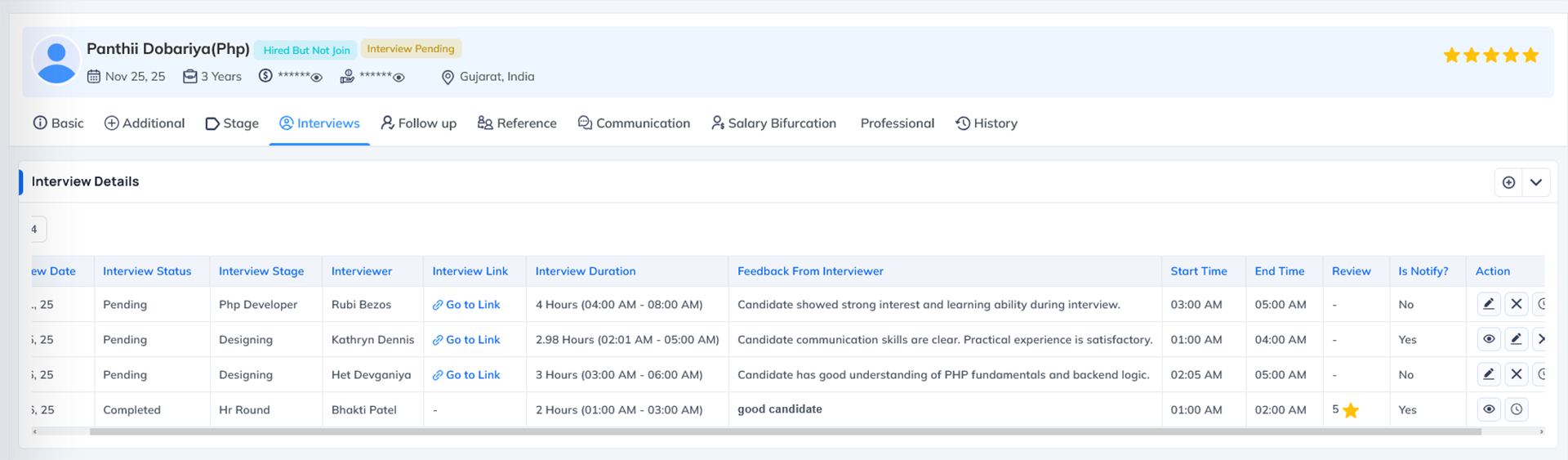Screen dimensions: 1568x460
Task: Show the masked value beside the hand-coin icon
Action: point(399,78)
